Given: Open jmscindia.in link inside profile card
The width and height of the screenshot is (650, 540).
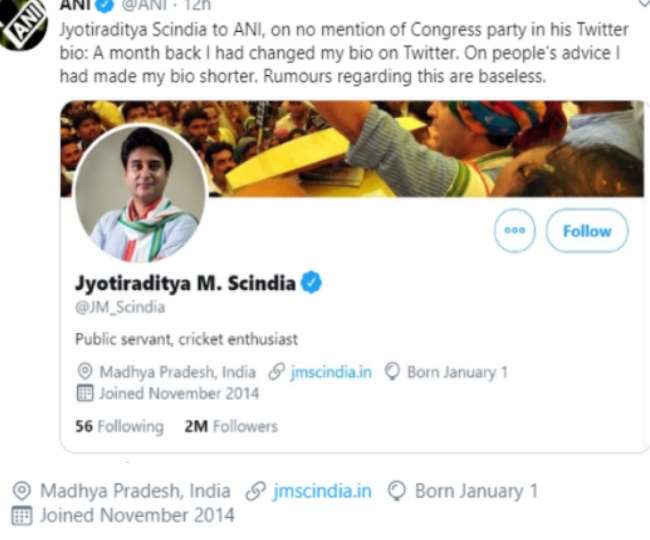Looking at the screenshot, I should click(x=331, y=372).
